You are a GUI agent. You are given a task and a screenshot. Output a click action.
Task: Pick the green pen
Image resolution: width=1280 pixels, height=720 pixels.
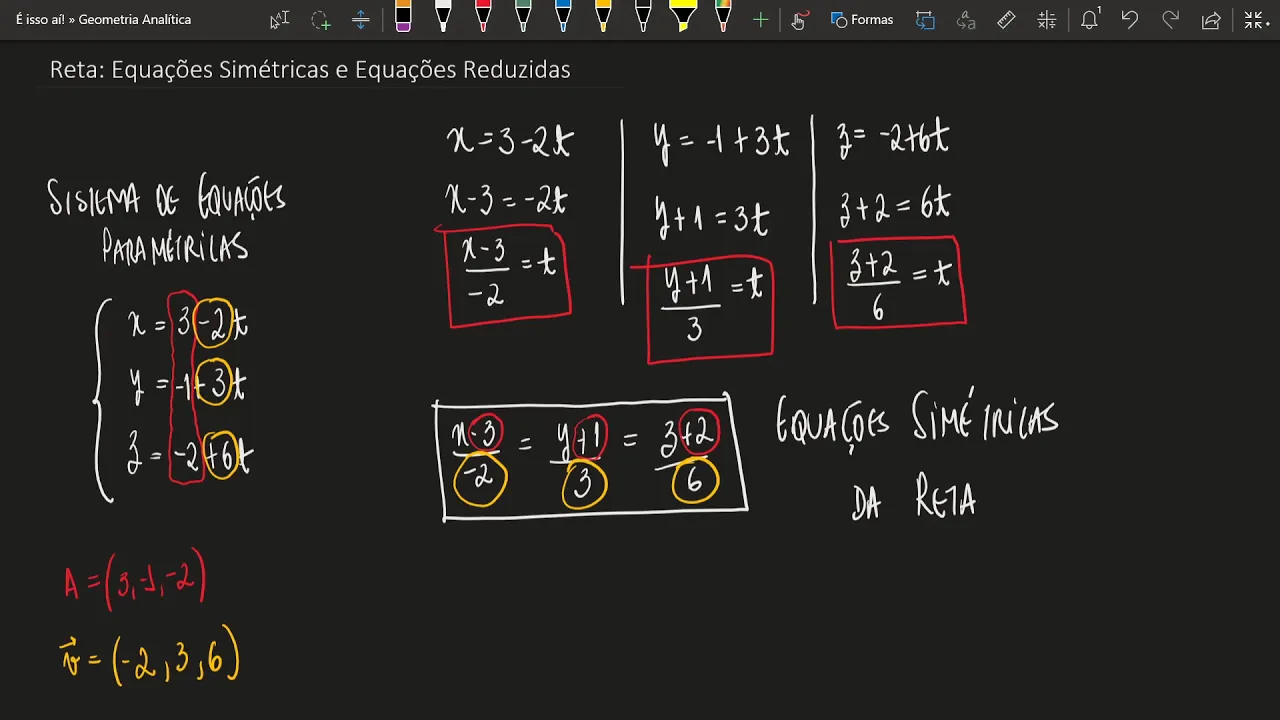click(523, 17)
